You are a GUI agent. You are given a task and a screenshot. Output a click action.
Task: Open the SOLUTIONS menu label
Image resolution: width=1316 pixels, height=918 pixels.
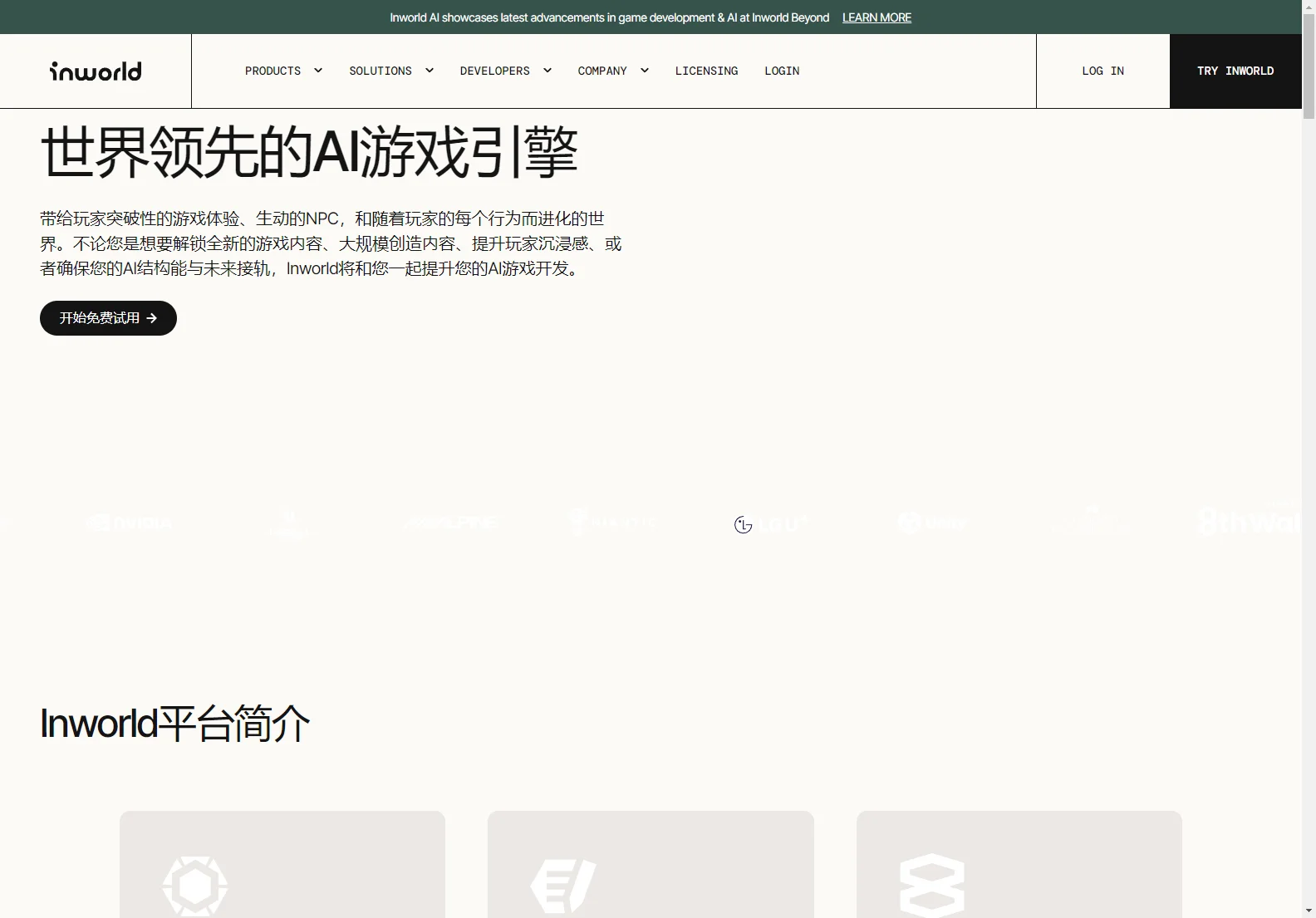pyautogui.click(x=381, y=71)
